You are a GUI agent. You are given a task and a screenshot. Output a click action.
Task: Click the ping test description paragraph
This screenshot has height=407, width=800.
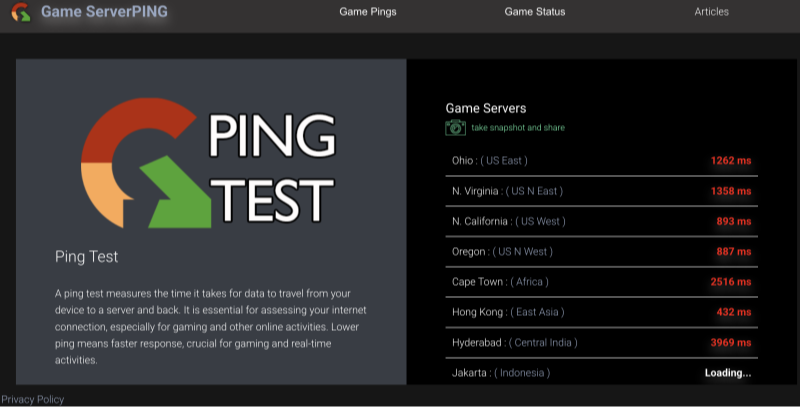211,326
